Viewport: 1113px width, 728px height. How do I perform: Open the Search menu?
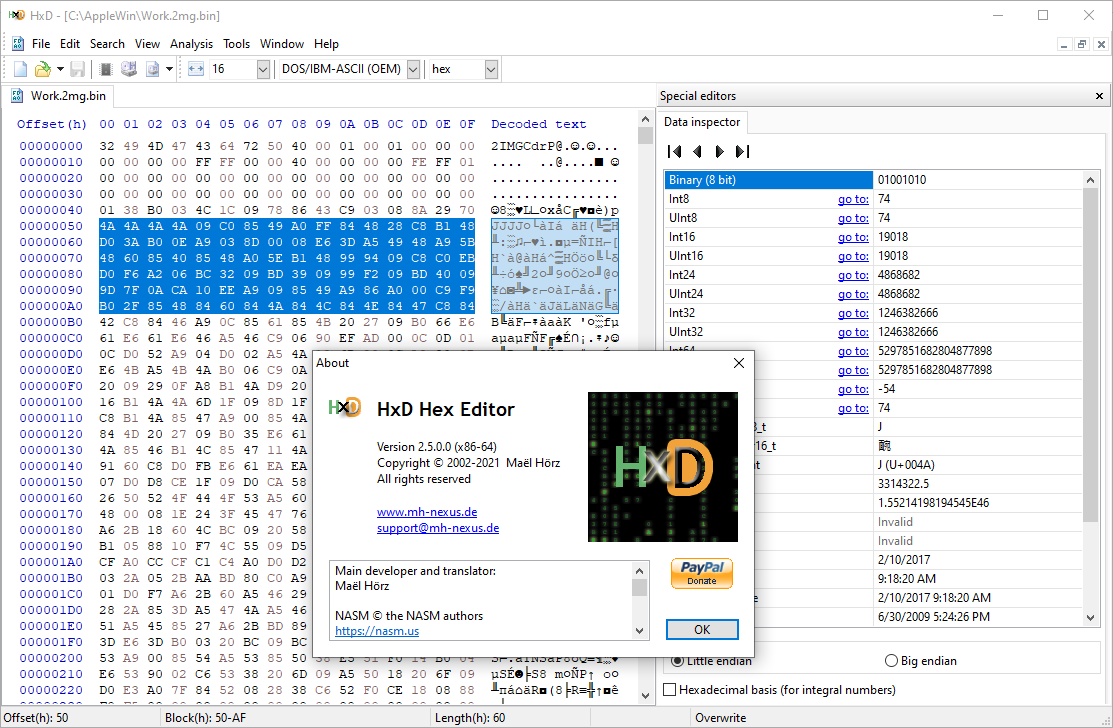(x=107, y=44)
